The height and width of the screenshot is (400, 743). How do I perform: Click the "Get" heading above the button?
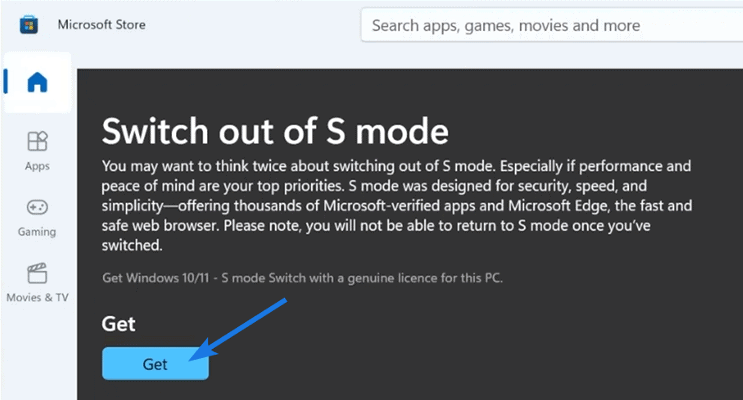[118, 324]
